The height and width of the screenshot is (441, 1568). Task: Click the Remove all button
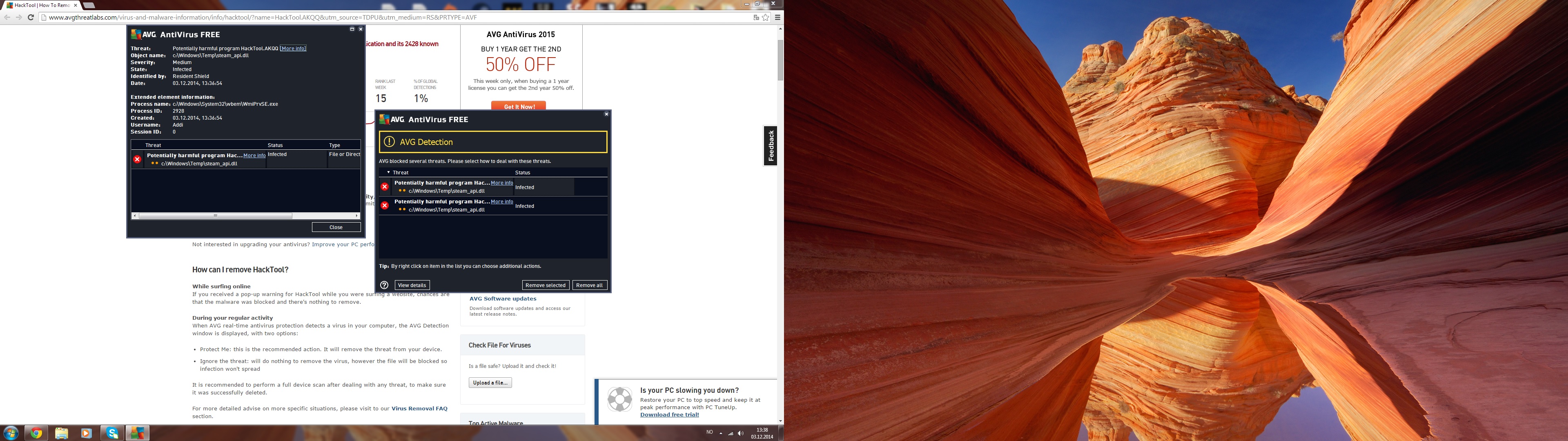coord(589,285)
